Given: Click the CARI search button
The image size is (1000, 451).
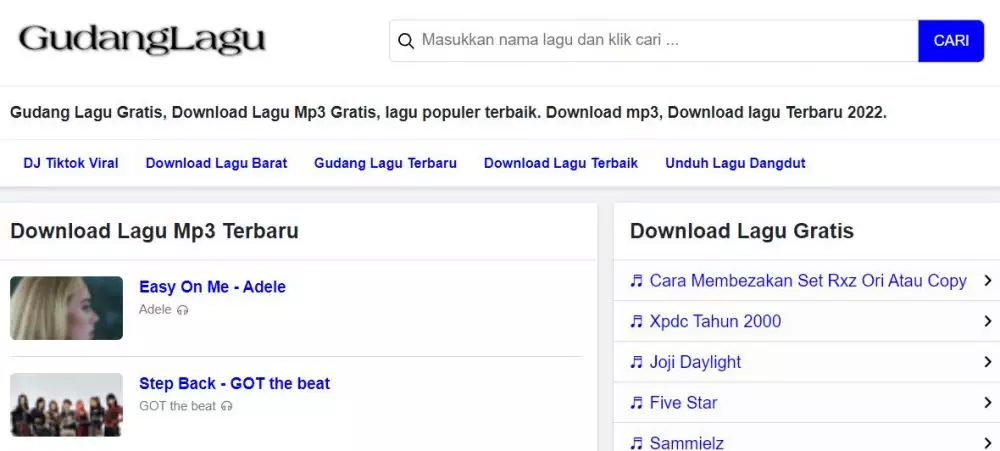Looking at the screenshot, I should click(951, 41).
